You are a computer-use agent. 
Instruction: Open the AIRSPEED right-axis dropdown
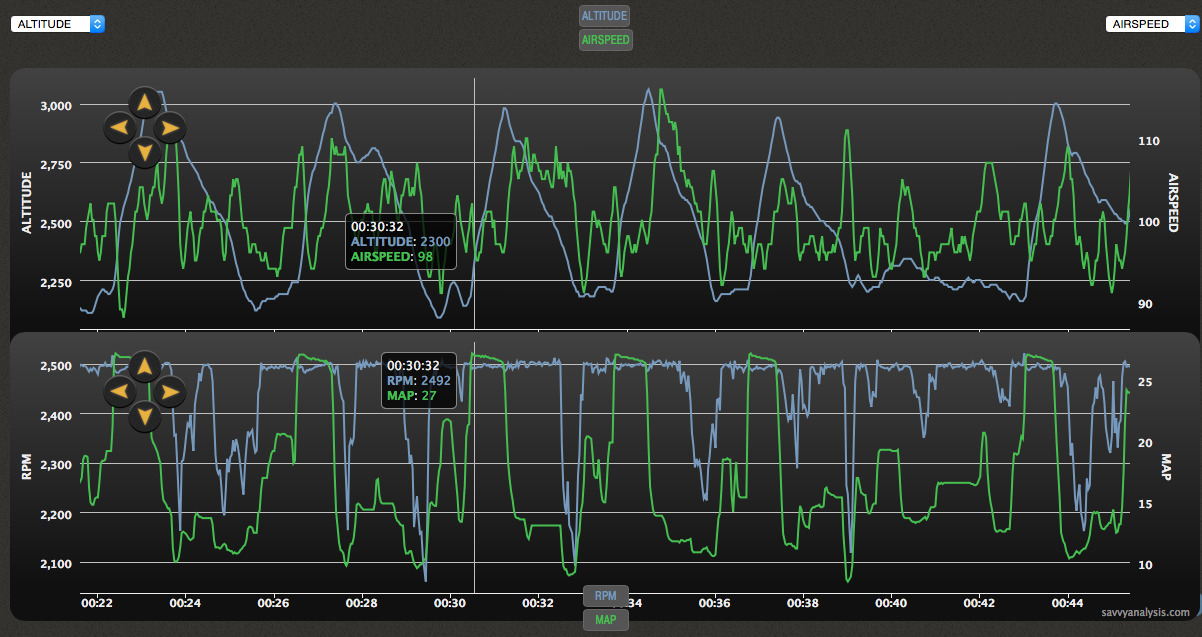[x=1151, y=24]
